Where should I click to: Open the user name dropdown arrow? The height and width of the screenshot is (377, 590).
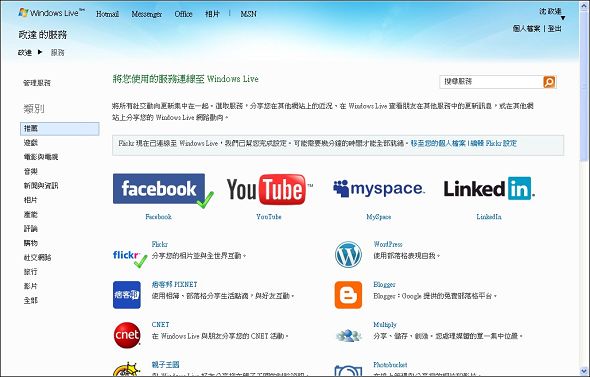coord(563,18)
